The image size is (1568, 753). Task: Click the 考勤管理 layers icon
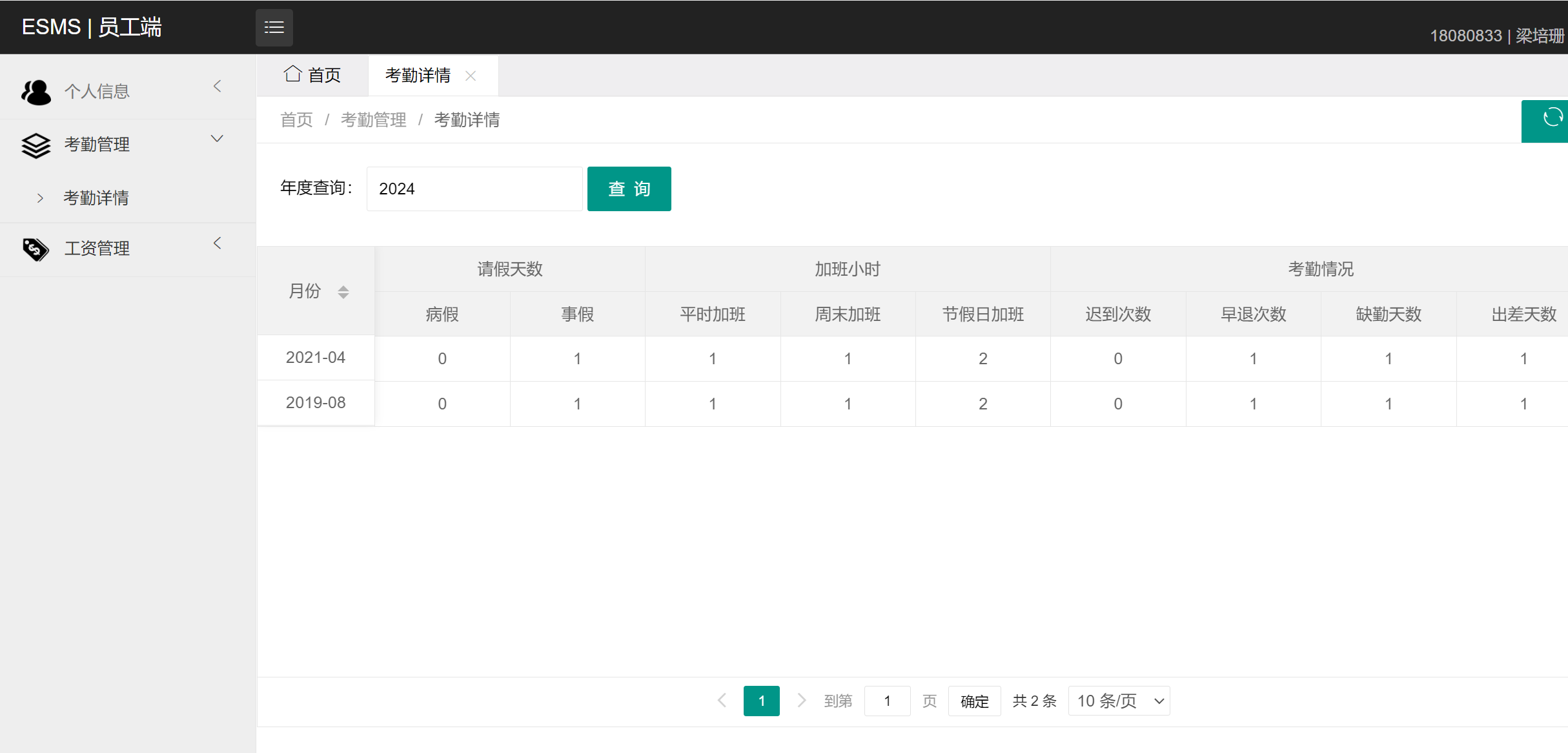[36, 145]
